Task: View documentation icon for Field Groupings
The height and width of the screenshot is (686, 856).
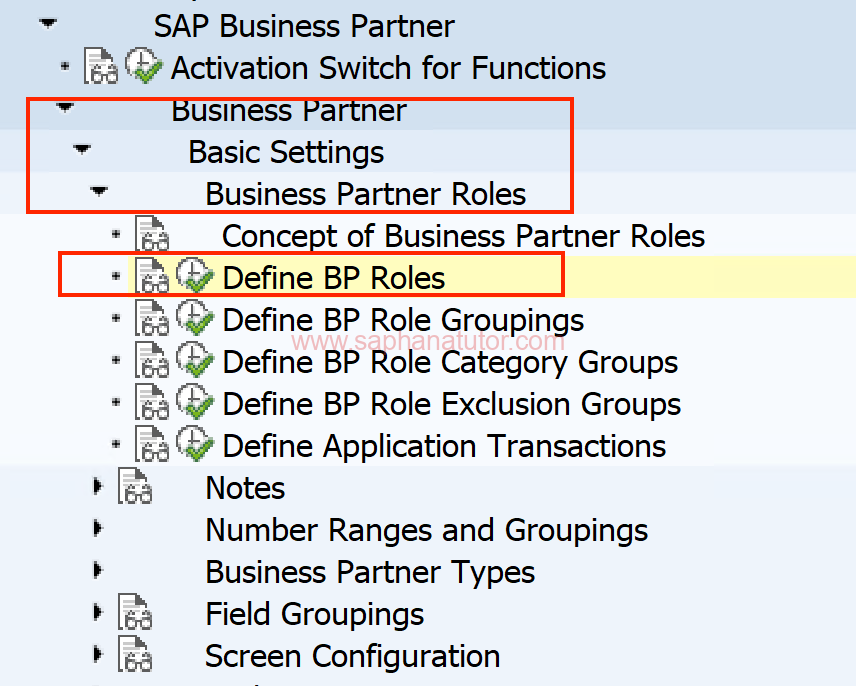Action: (135, 612)
